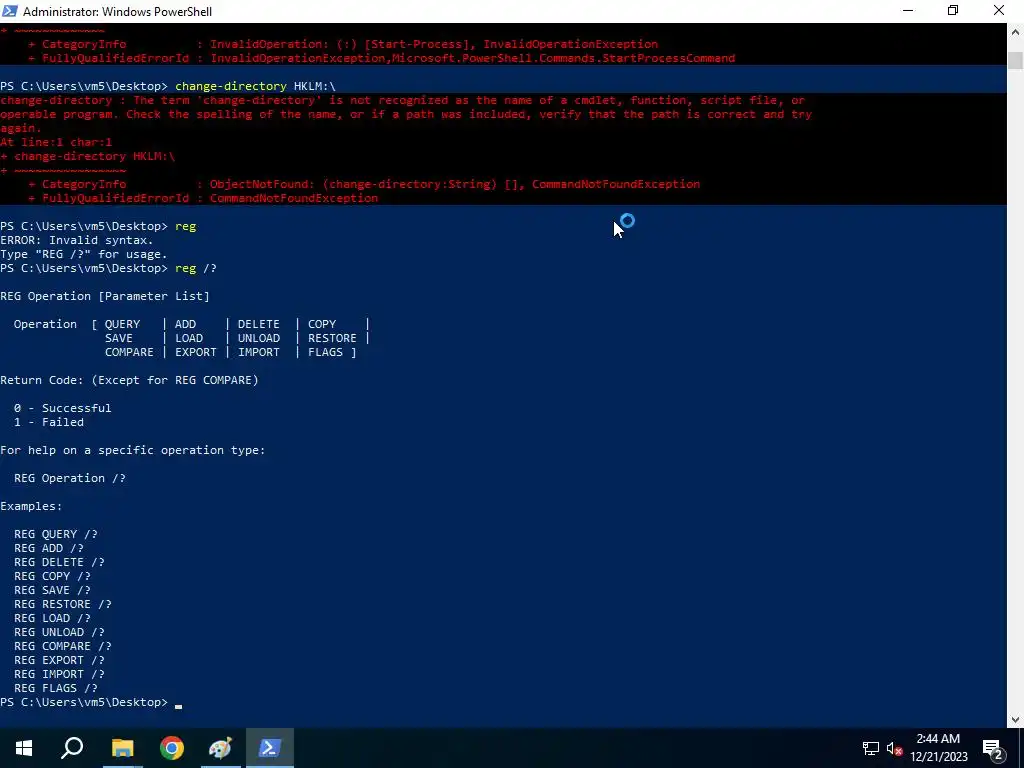The image size is (1024, 768).
Task: Click 'Type "REG /?" for usage.' line
Action: (84, 255)
